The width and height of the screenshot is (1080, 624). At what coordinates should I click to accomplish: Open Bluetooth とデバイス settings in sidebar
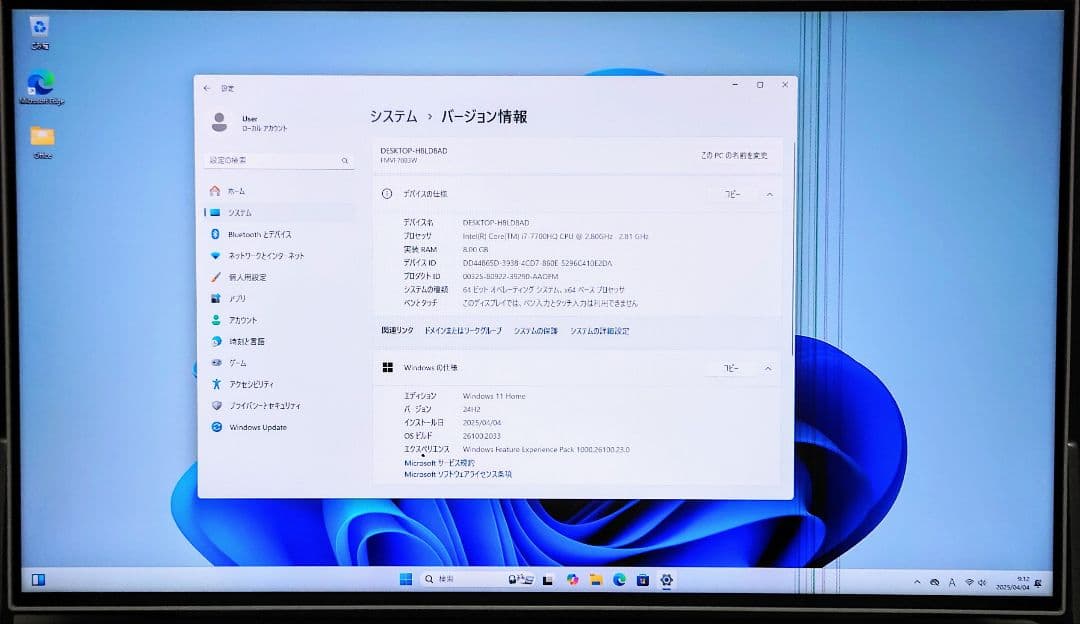[250, 233]
